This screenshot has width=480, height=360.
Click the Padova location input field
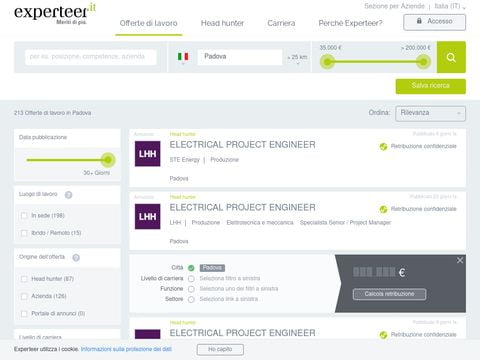[240, 57]
